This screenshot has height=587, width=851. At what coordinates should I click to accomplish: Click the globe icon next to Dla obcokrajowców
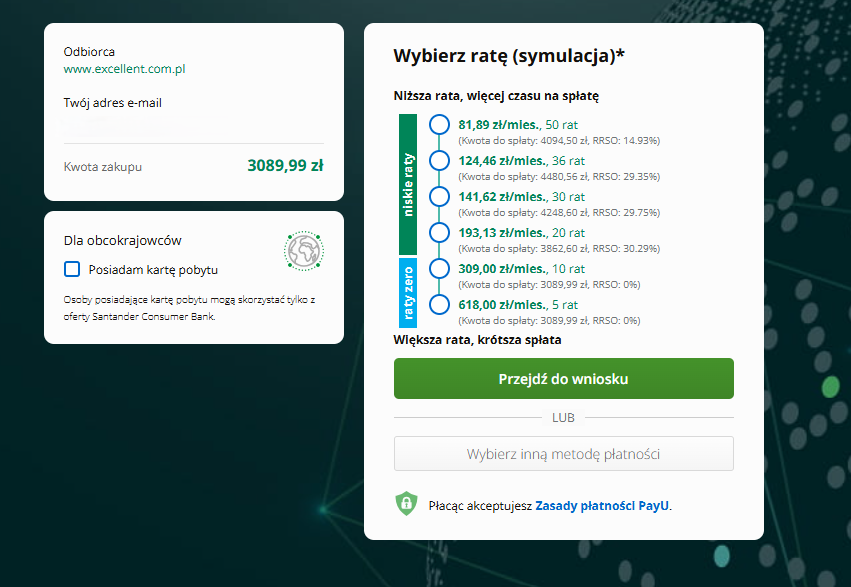point(303,250)
